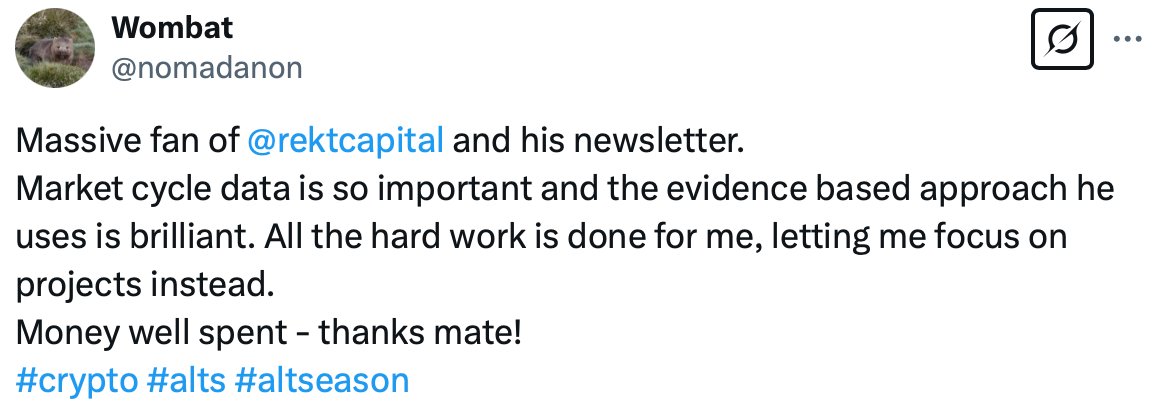Viewport: 1174px width, 412px height.
Task: Click 'and his newsletter.' text
Action: click(x=598, y=140)
